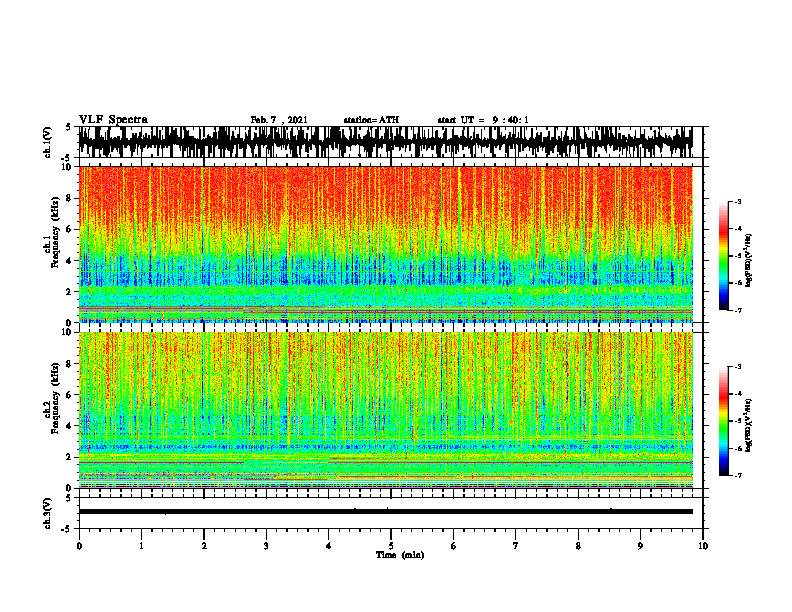Click time axis tick label '1'
Viewport: 792px width, 612px height.
[x=141, y=546]
